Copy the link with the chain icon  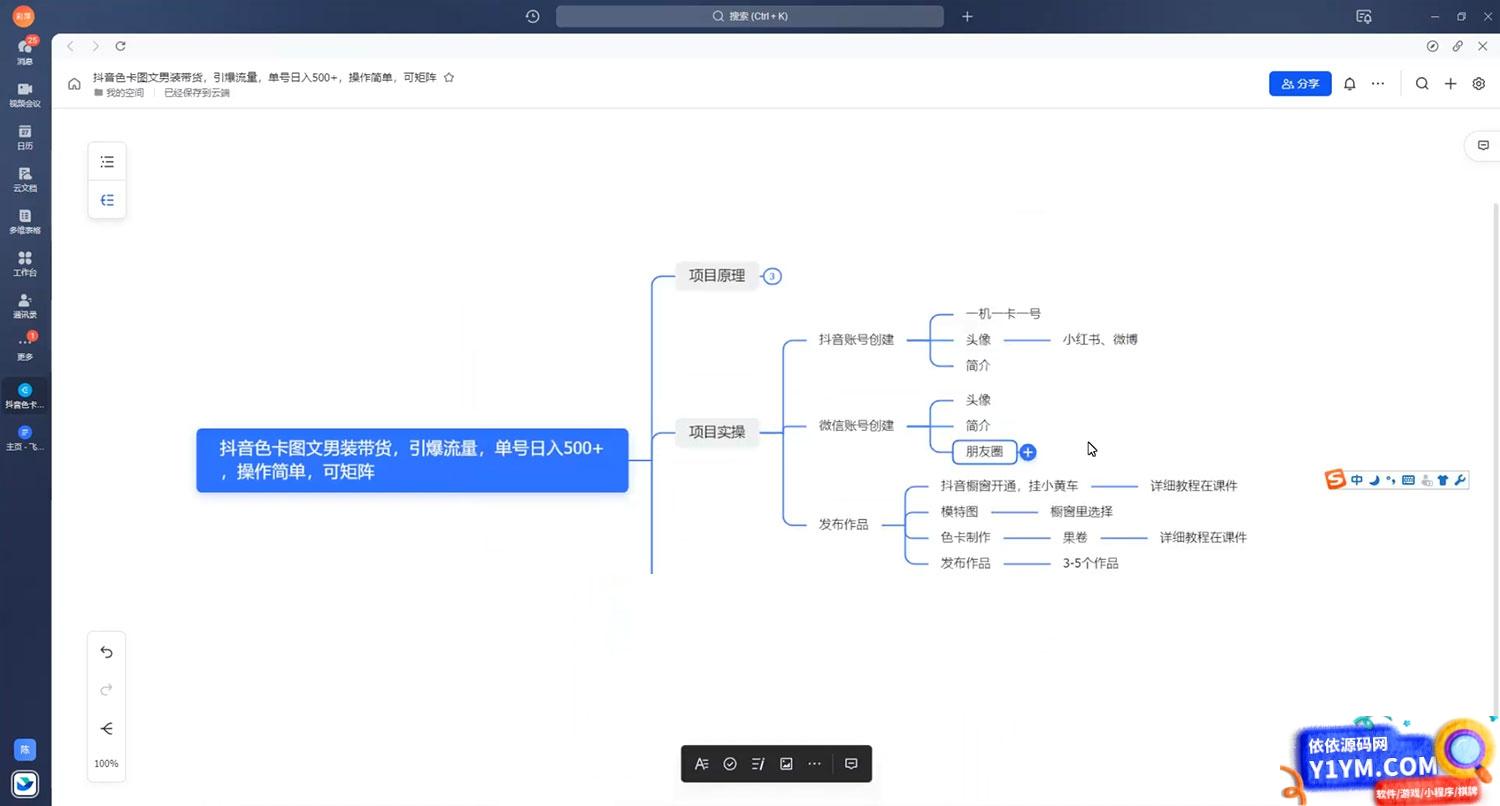coord(1457,46)
